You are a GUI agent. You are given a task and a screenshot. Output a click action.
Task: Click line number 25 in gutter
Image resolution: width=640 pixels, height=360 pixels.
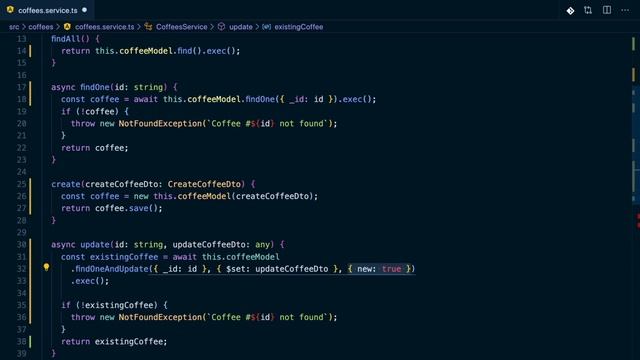22,184
